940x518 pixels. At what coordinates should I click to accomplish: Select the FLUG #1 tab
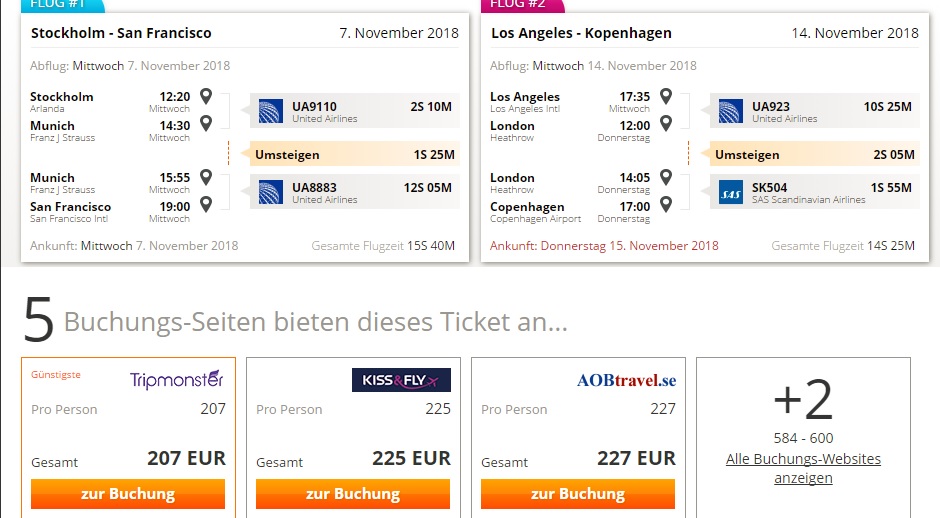(62, 5)
